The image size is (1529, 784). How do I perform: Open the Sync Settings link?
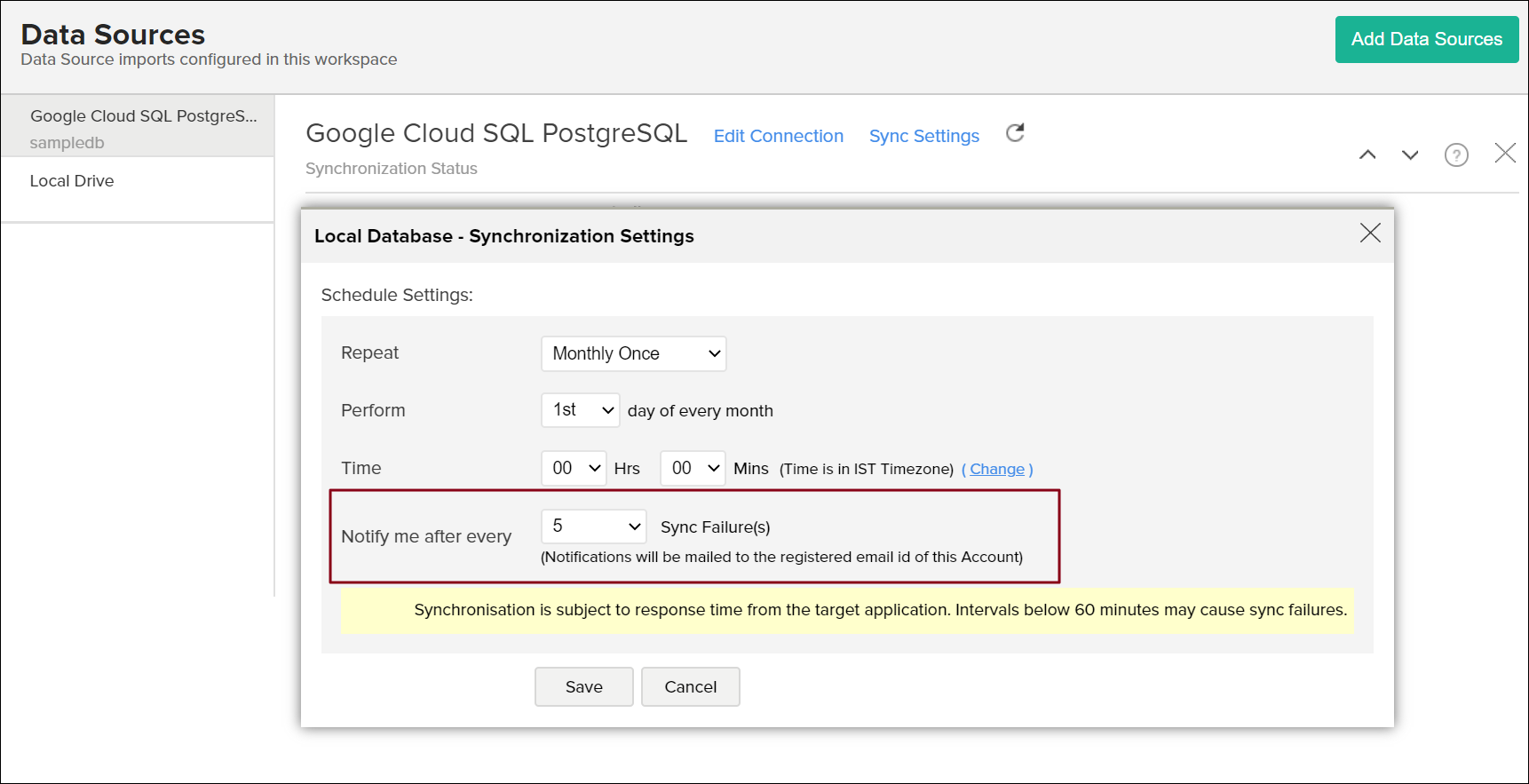click(923, 136)
